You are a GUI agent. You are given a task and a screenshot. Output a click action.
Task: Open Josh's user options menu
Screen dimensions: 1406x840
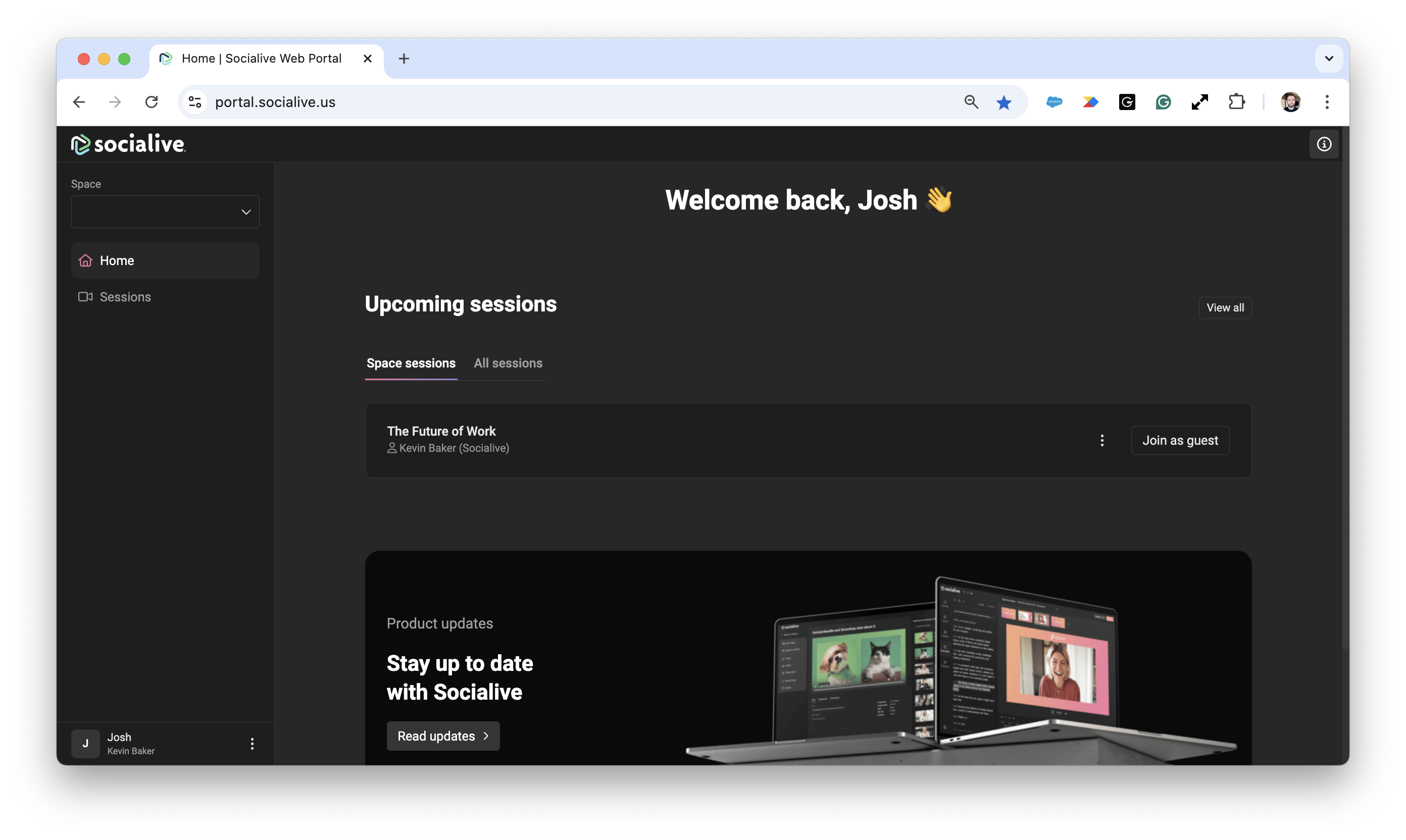252,743
